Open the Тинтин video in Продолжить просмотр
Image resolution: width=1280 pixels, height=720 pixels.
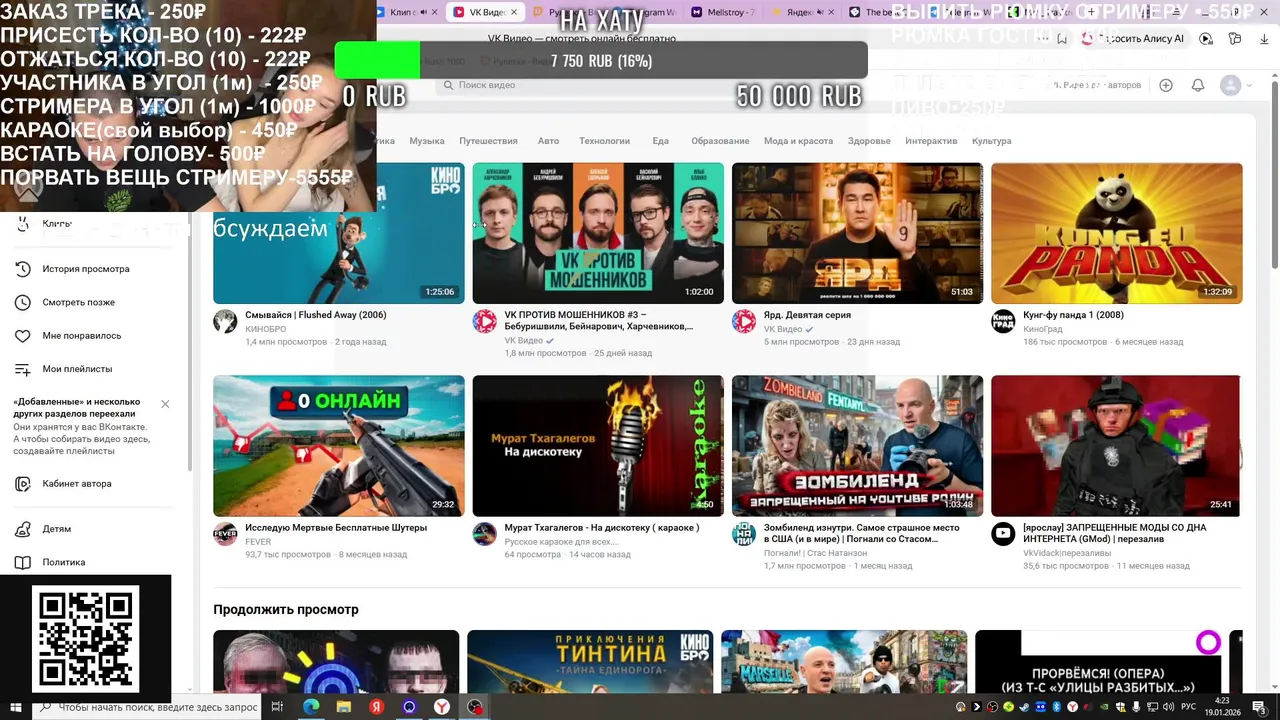590,661
